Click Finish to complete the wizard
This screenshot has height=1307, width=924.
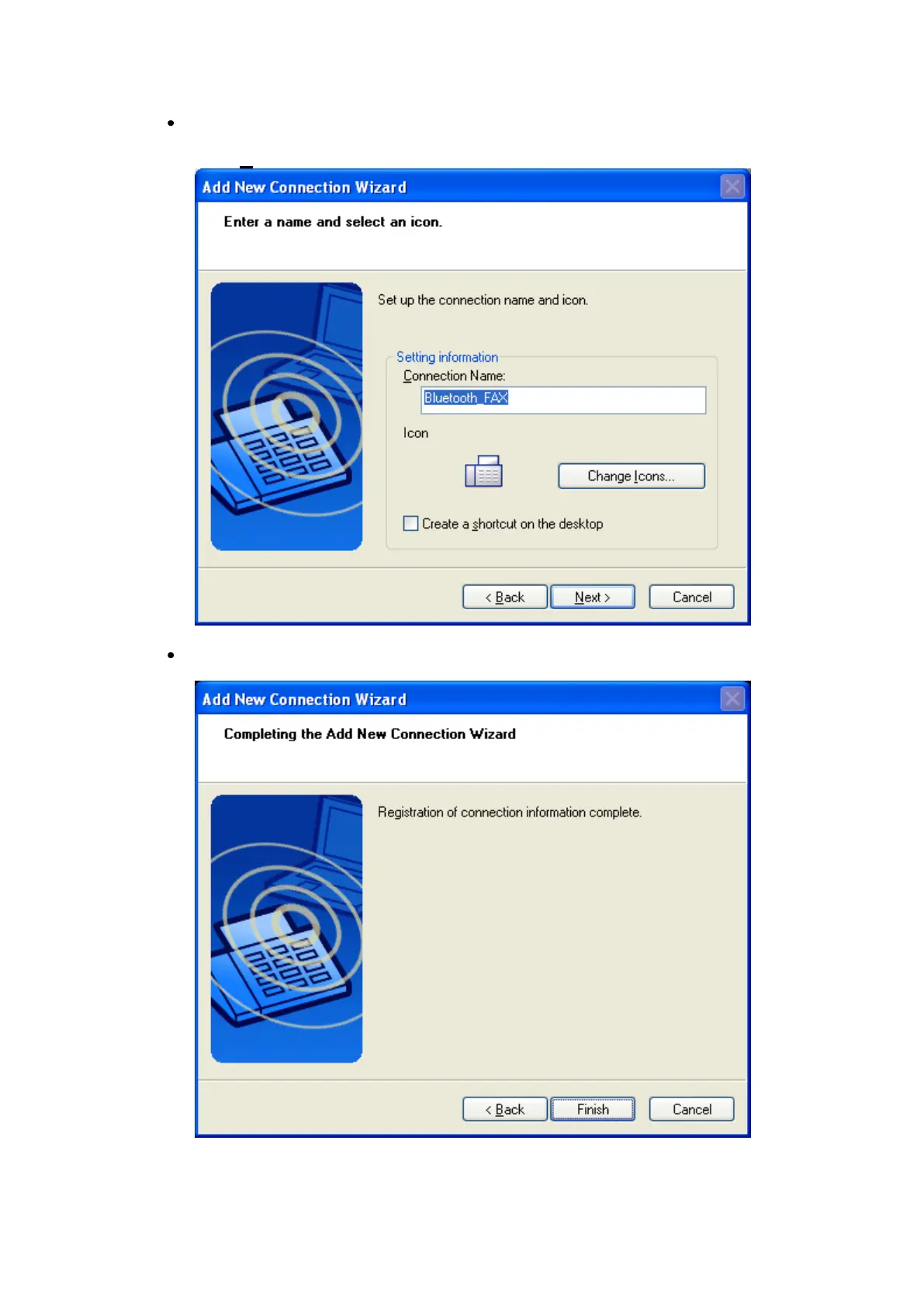click(593, 1109)
